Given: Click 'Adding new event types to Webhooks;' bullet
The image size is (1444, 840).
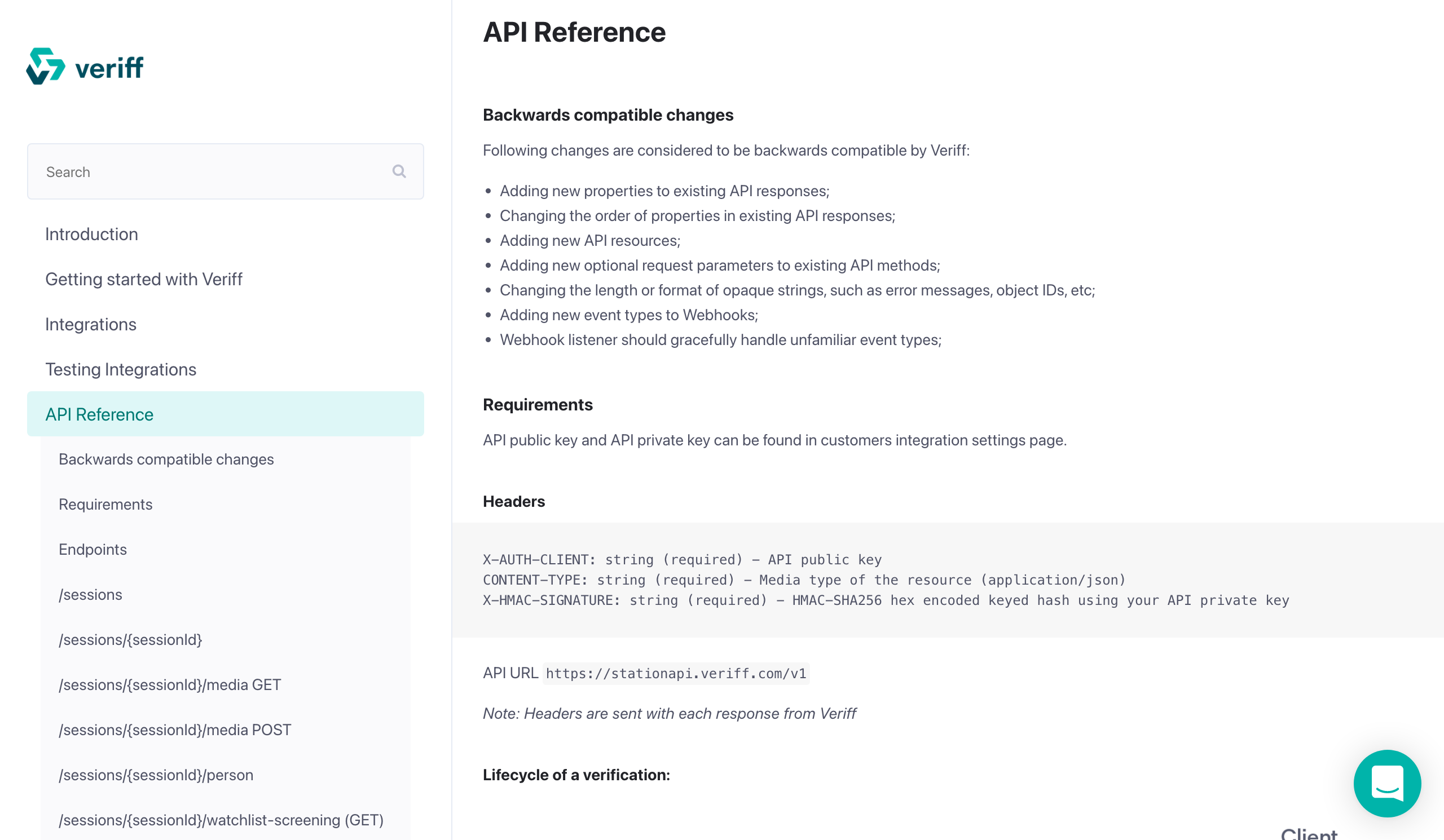Looking at the screenshot, I should (x=629, y=315).
